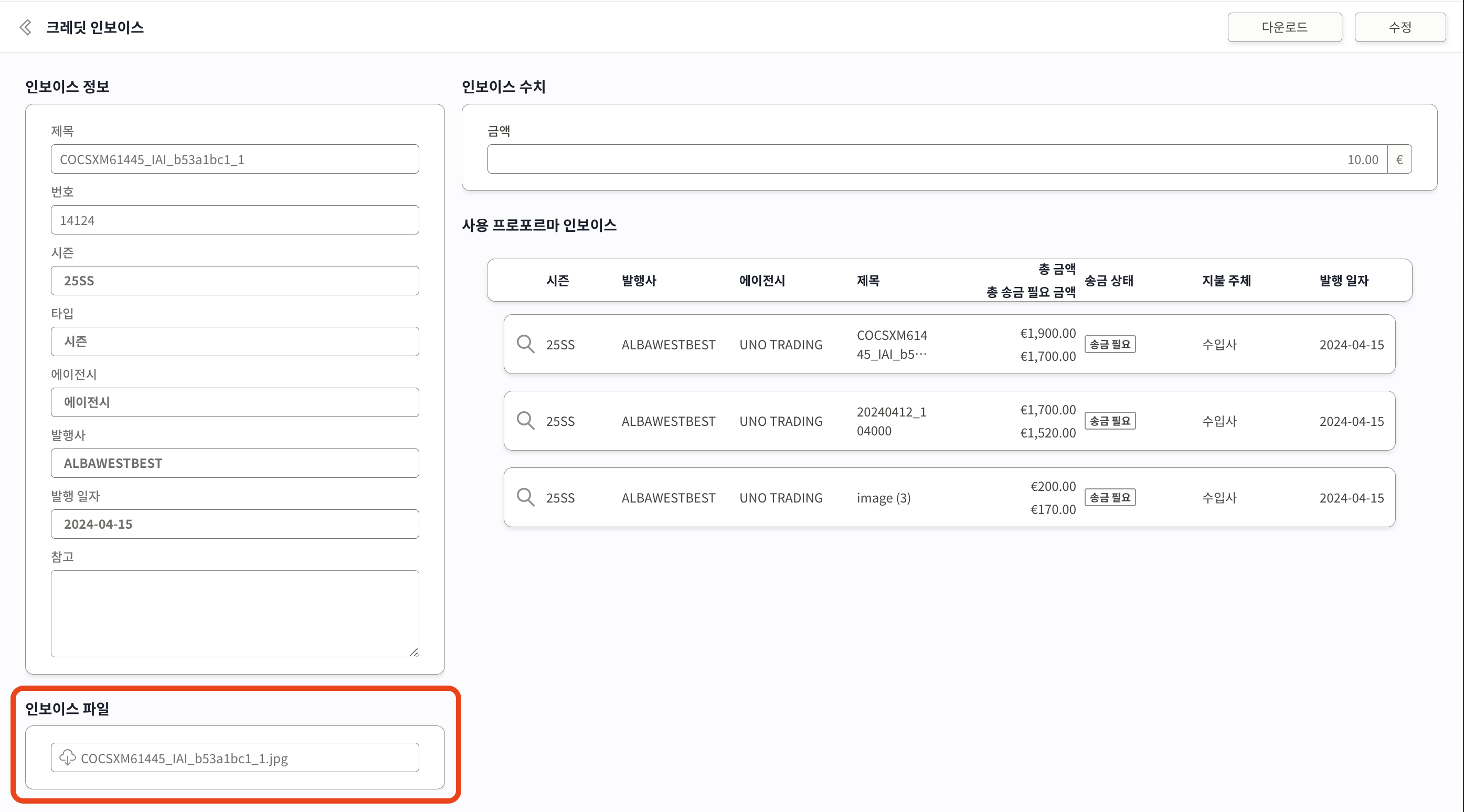Click 송금 필요 badge on €200.00 row
Screen dimensions: 1464x812
pos(1110,498)
